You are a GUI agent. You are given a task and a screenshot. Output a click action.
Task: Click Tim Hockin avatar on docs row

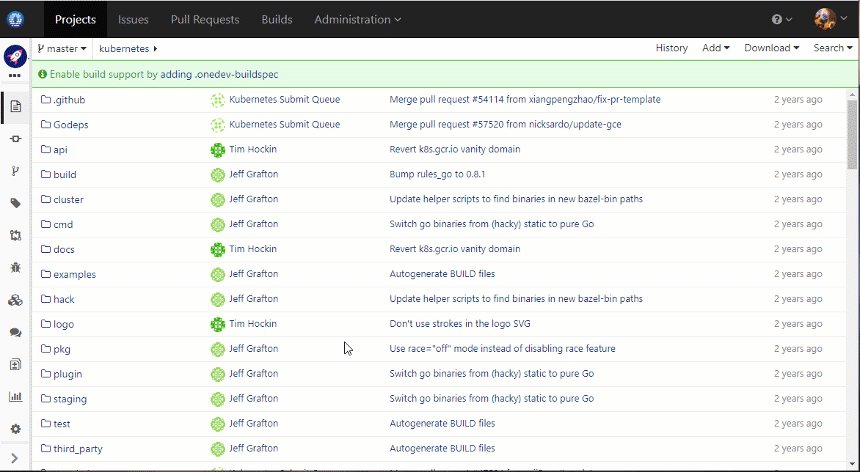218,249
